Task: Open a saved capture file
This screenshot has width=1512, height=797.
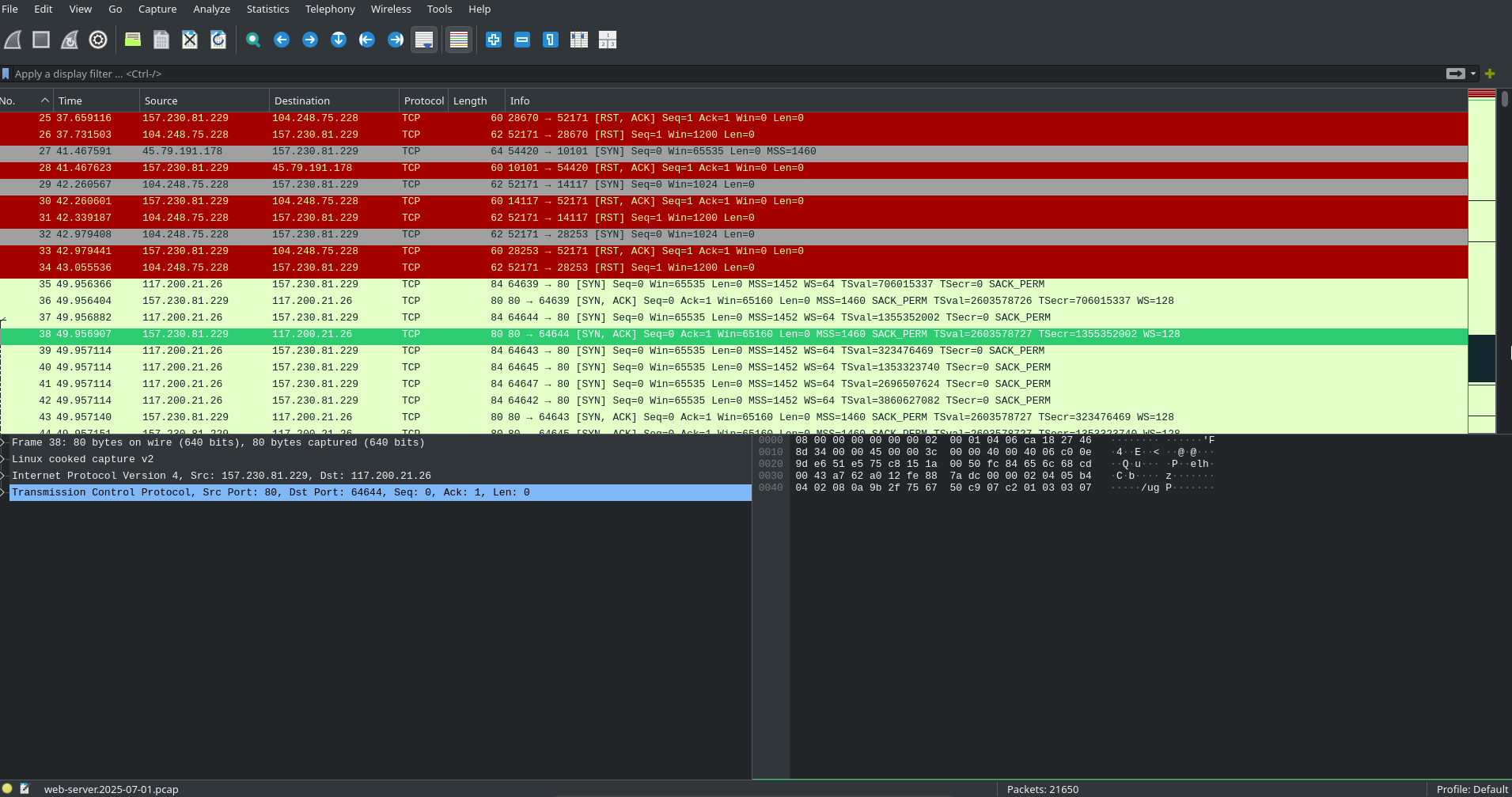Action: click(132, 39)
